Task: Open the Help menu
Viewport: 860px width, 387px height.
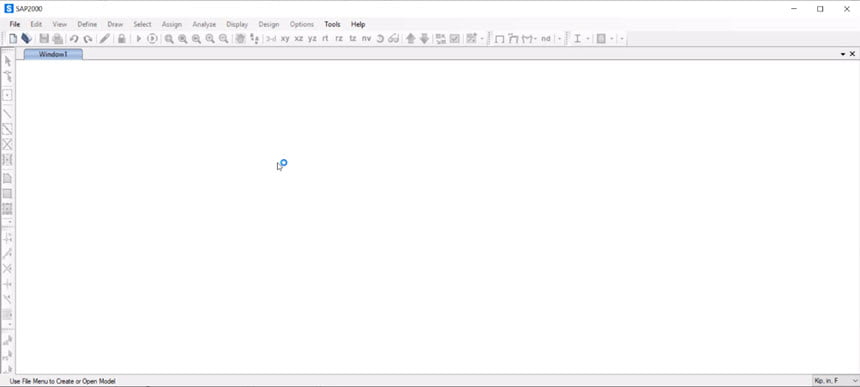Action: pyautogui.click(x=358, y=24)
